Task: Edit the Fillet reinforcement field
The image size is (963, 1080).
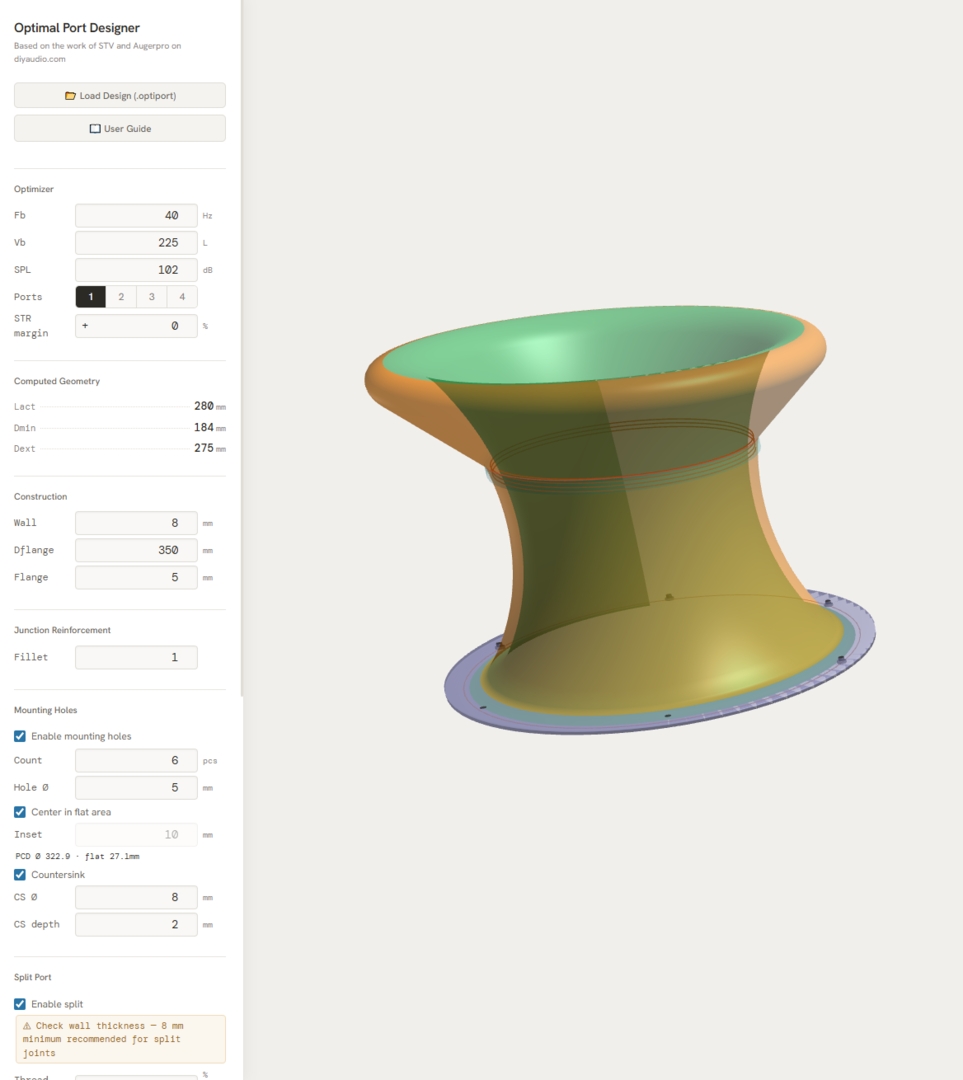Action: [136, 657]
